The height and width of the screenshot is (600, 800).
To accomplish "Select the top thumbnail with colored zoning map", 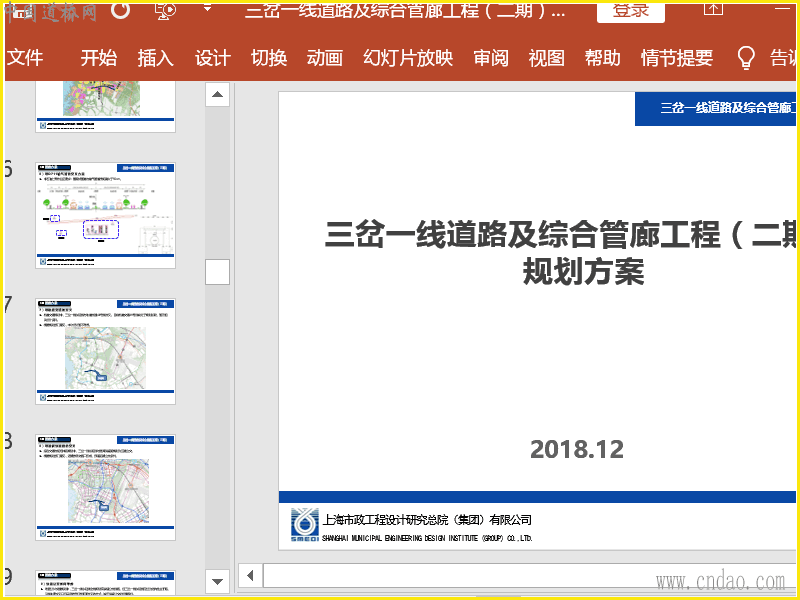I will pyautogui.click(x=106, y=107).
